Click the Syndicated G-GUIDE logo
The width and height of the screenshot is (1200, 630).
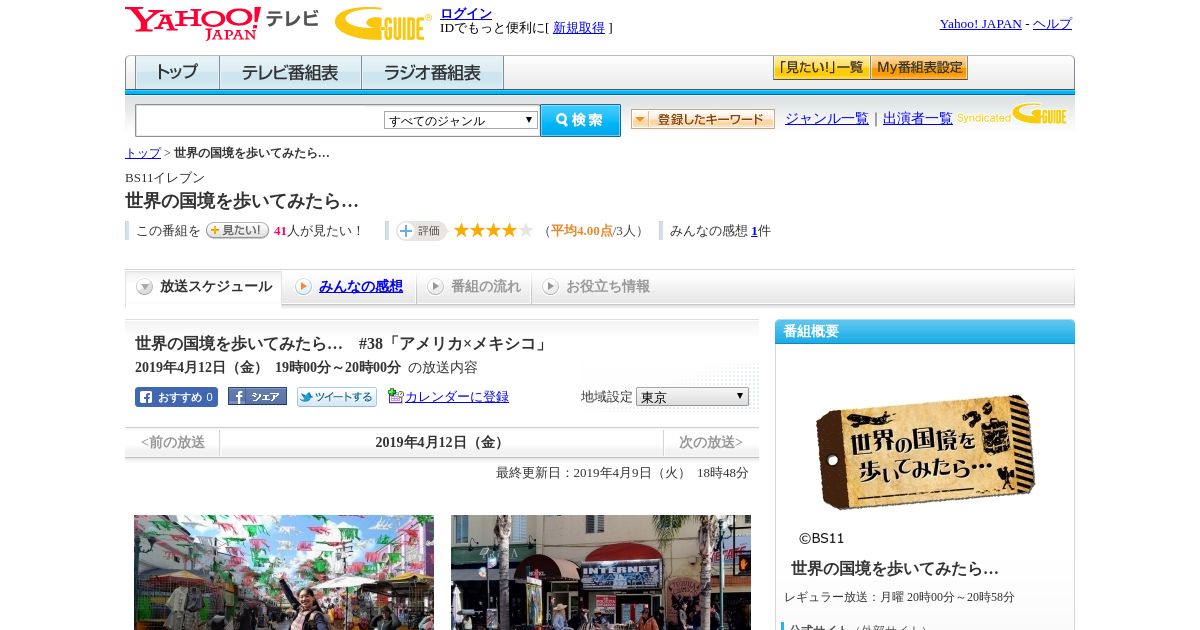tap(1012, 115)
